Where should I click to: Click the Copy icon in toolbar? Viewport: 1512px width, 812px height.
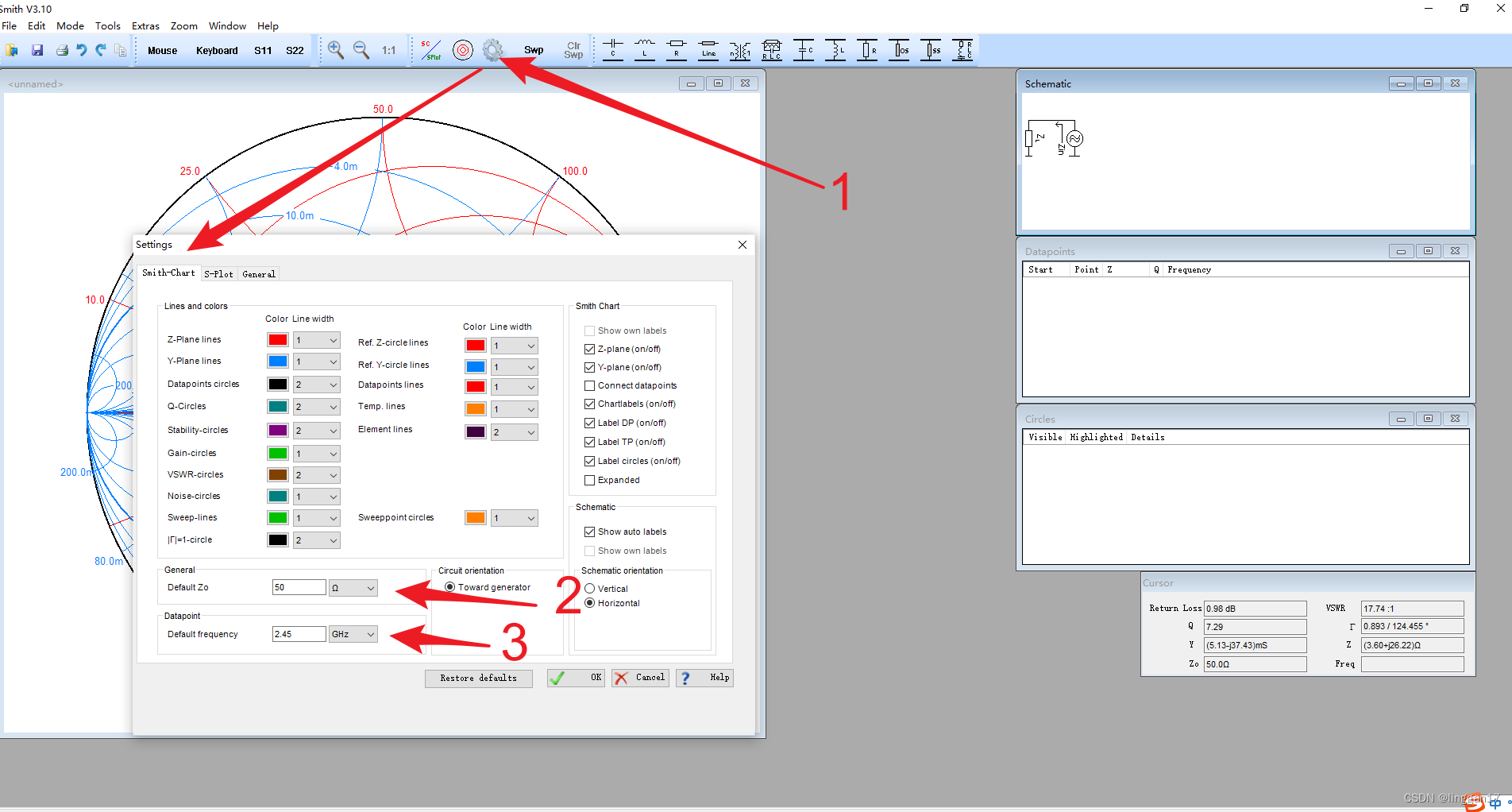[x=121, y=50]
